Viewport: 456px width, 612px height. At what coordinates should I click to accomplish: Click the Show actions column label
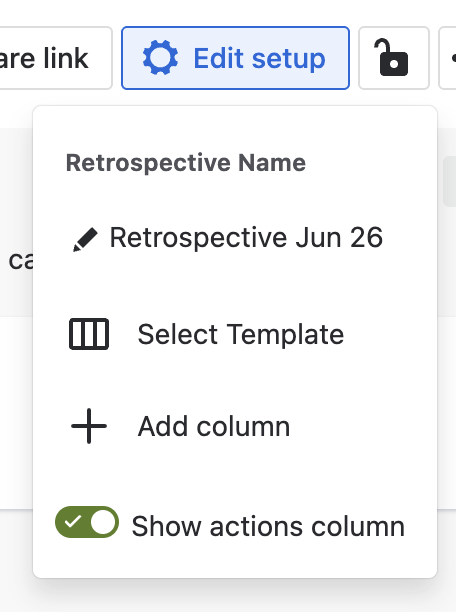(x=268, y=526)
